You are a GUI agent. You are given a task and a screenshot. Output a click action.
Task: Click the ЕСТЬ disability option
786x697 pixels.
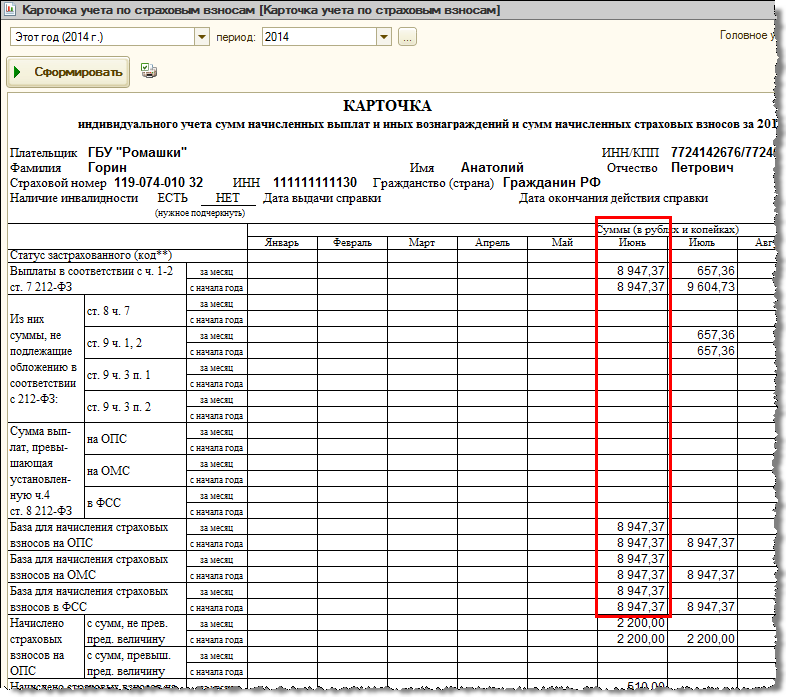click(x=172, y=198)
